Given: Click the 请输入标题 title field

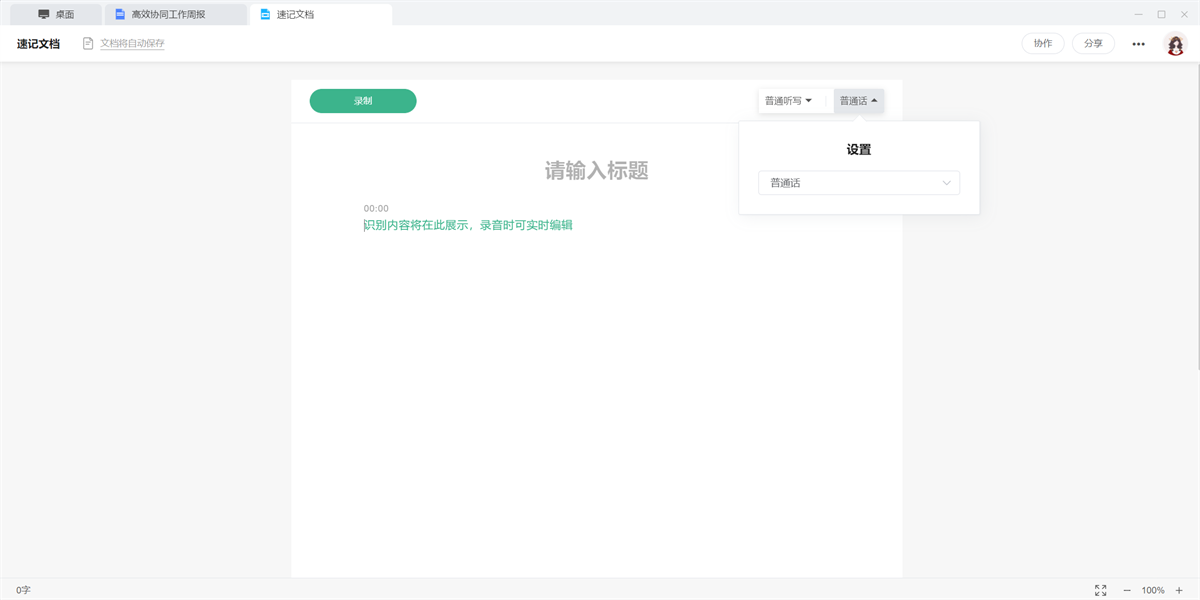Looking at the screenshot, I should coord(596,171).
